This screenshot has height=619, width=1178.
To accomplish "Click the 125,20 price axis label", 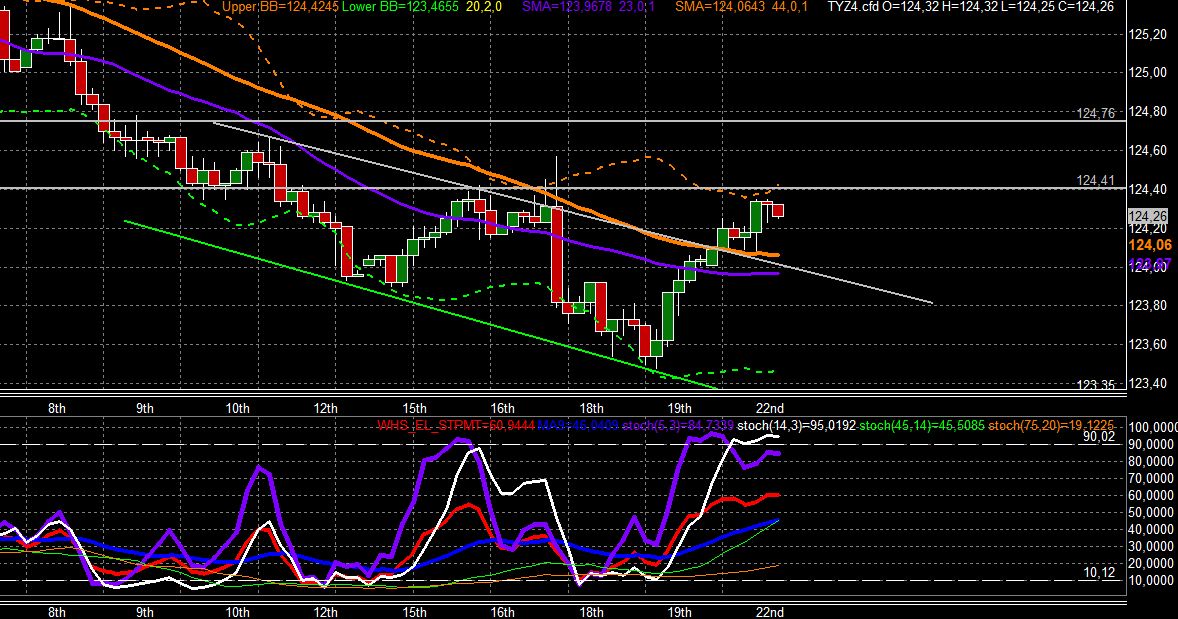I will (1148, 35).
